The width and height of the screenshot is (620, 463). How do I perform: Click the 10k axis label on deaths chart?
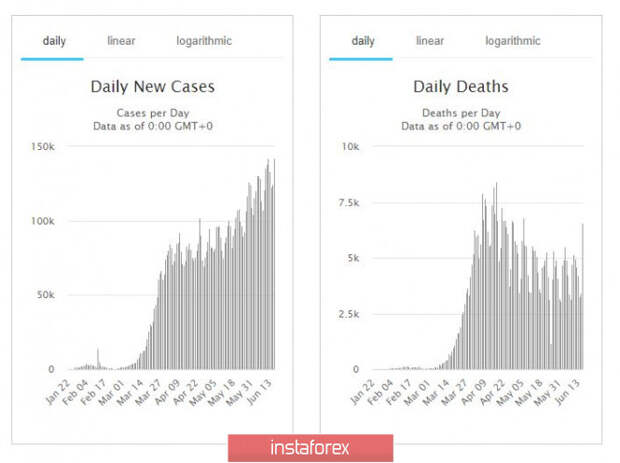click(350, 147)
